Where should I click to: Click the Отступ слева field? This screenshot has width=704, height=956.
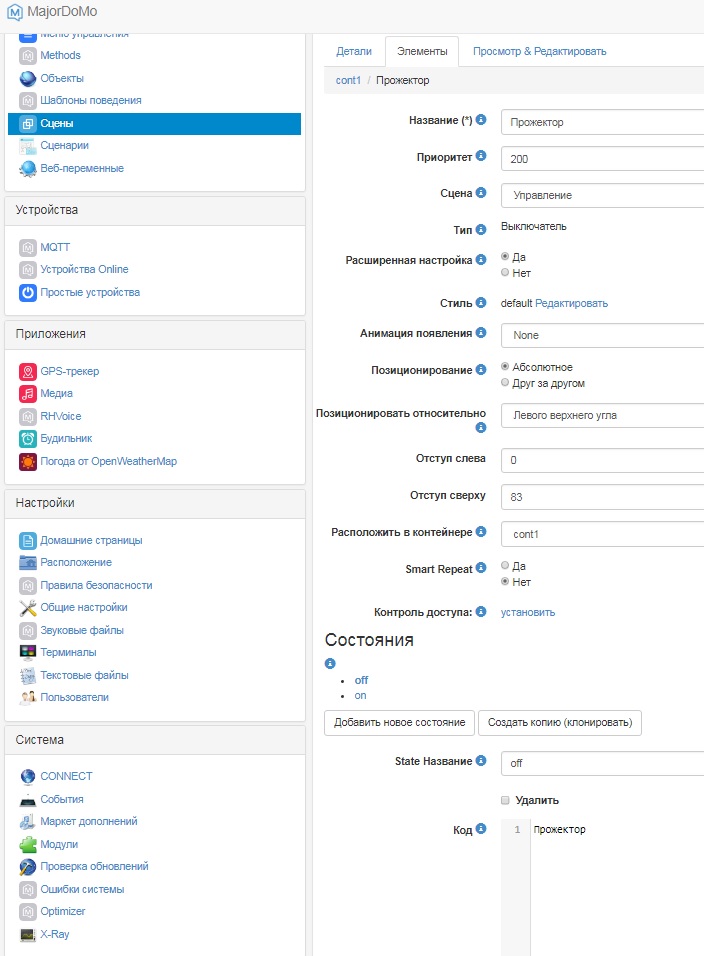[x=602, y=460]
